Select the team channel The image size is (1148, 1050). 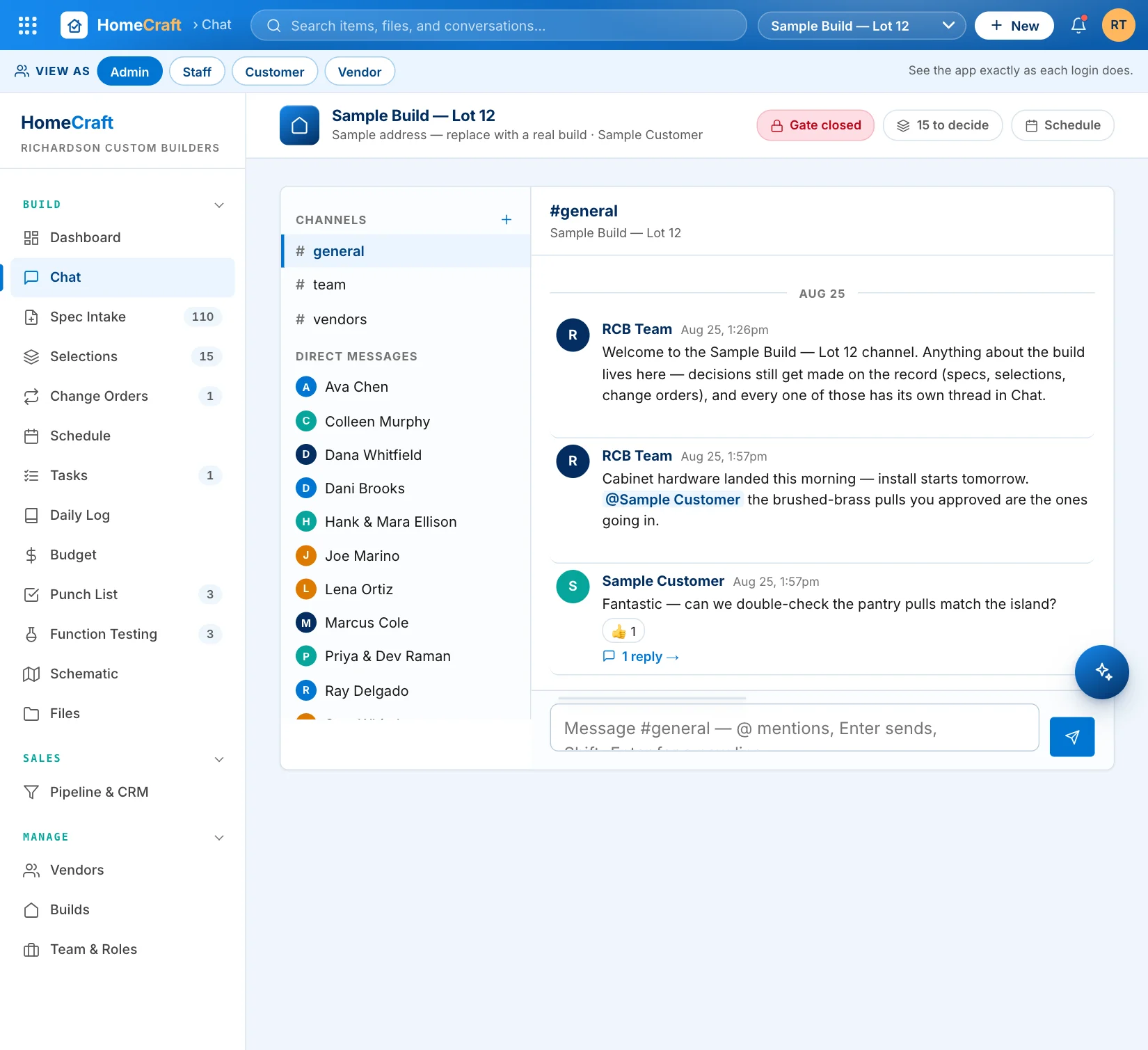(x=406, y=285)
